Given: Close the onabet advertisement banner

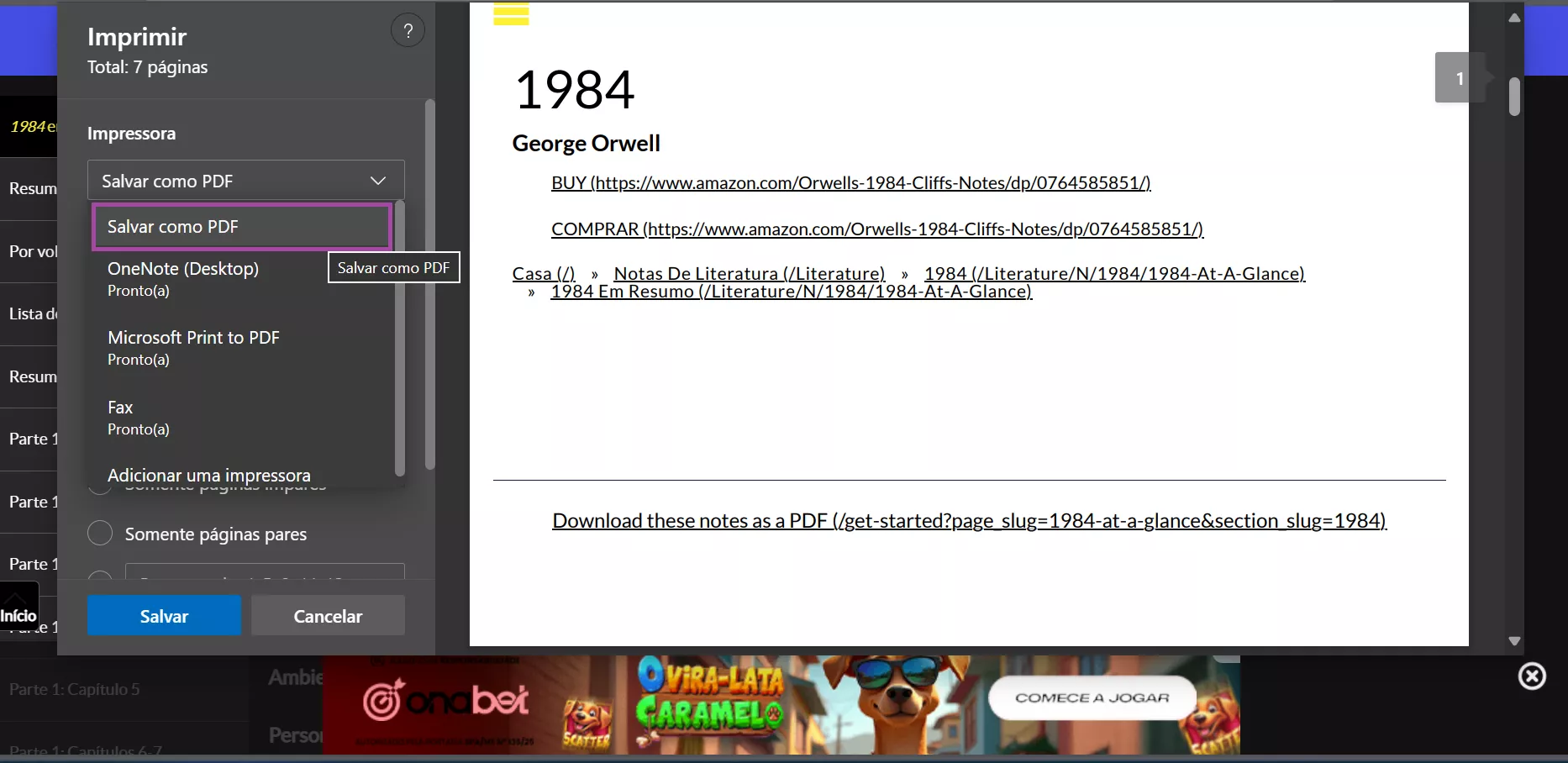Looking at the screenshot, I should pos(1532,676).
